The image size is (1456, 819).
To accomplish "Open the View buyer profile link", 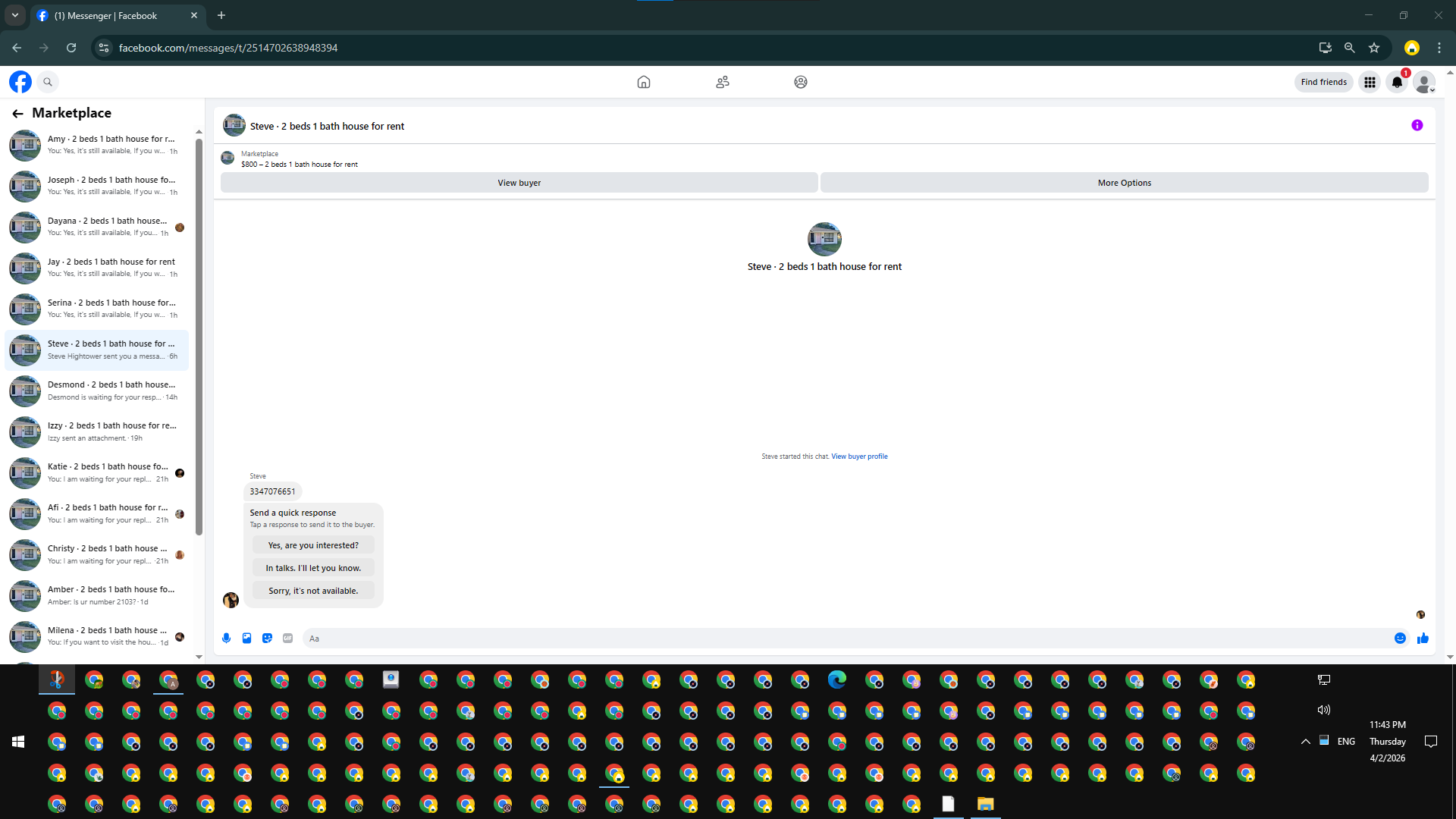I will (x=859, y=457).
